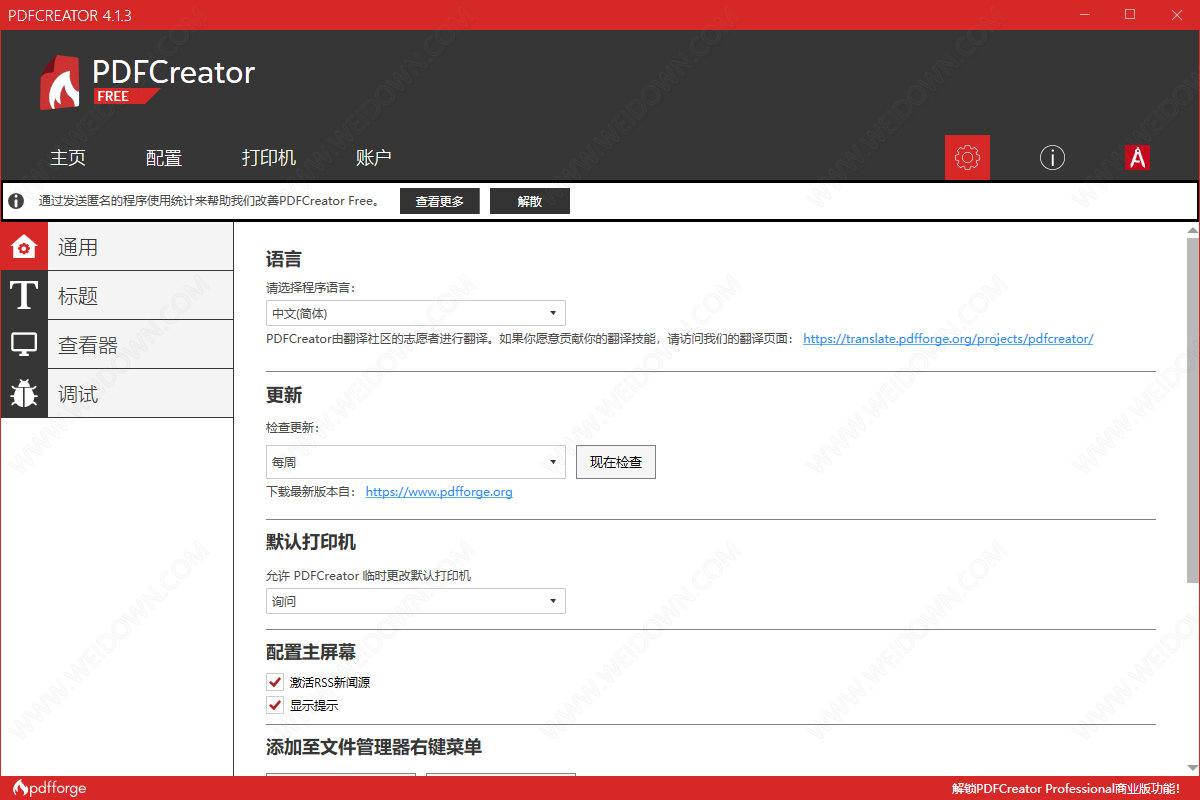Click the 下载最新版本自 label
This screenshot has width=1200, height=800.
[x=311, y=492]
